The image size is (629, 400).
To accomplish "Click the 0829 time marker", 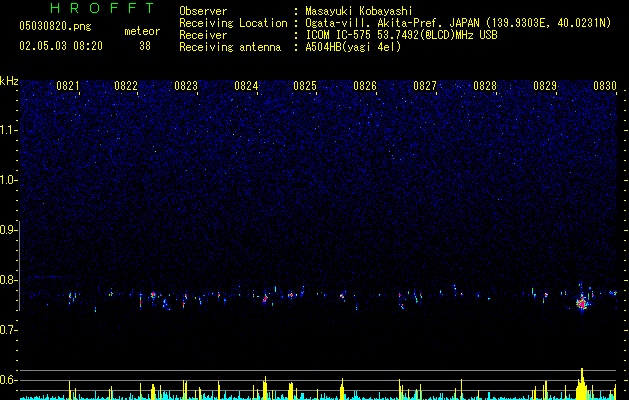I will 545,86.
